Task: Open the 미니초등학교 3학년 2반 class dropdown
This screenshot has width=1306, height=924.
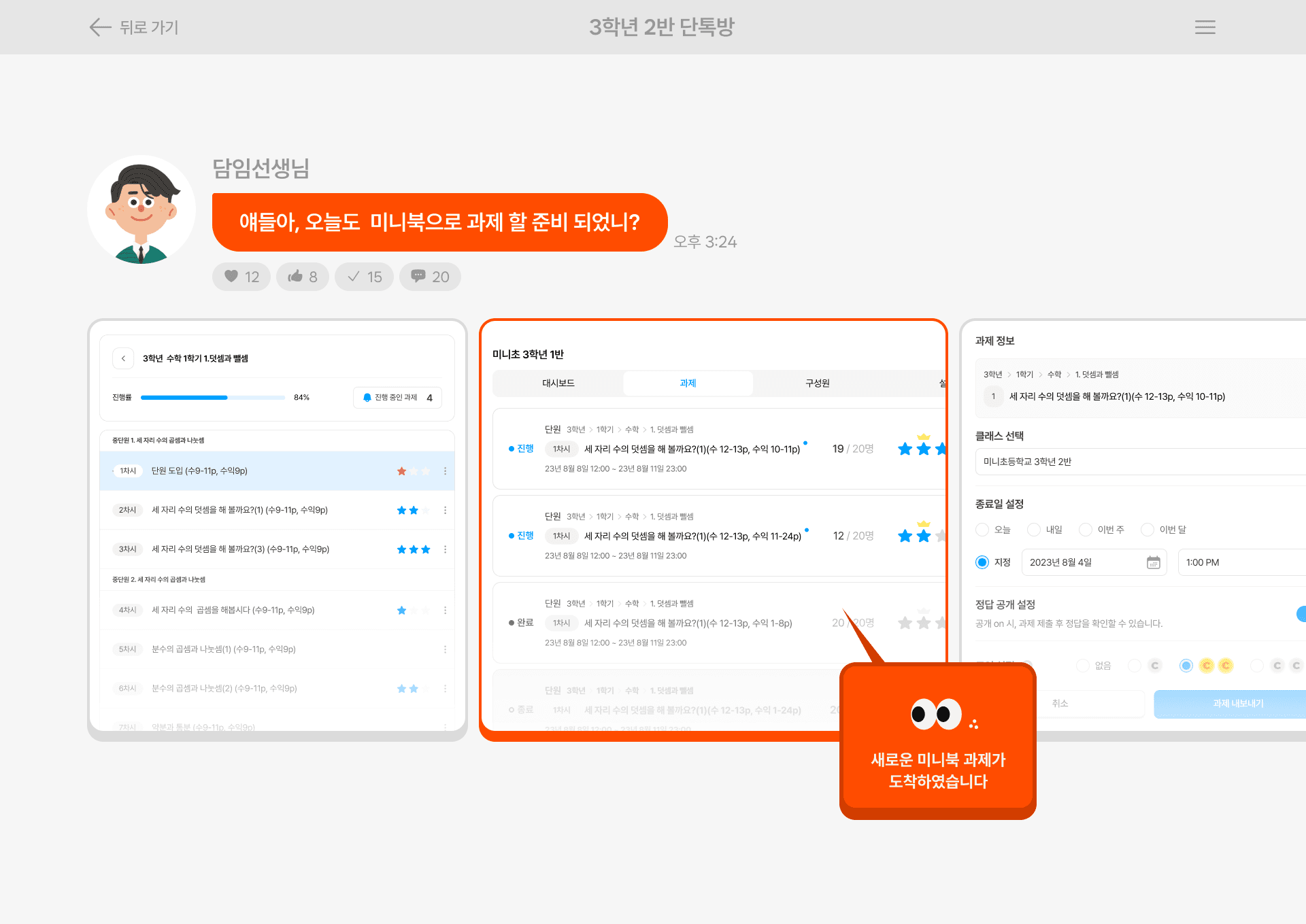Action: pyautogui.click(x=1141, y=462)
